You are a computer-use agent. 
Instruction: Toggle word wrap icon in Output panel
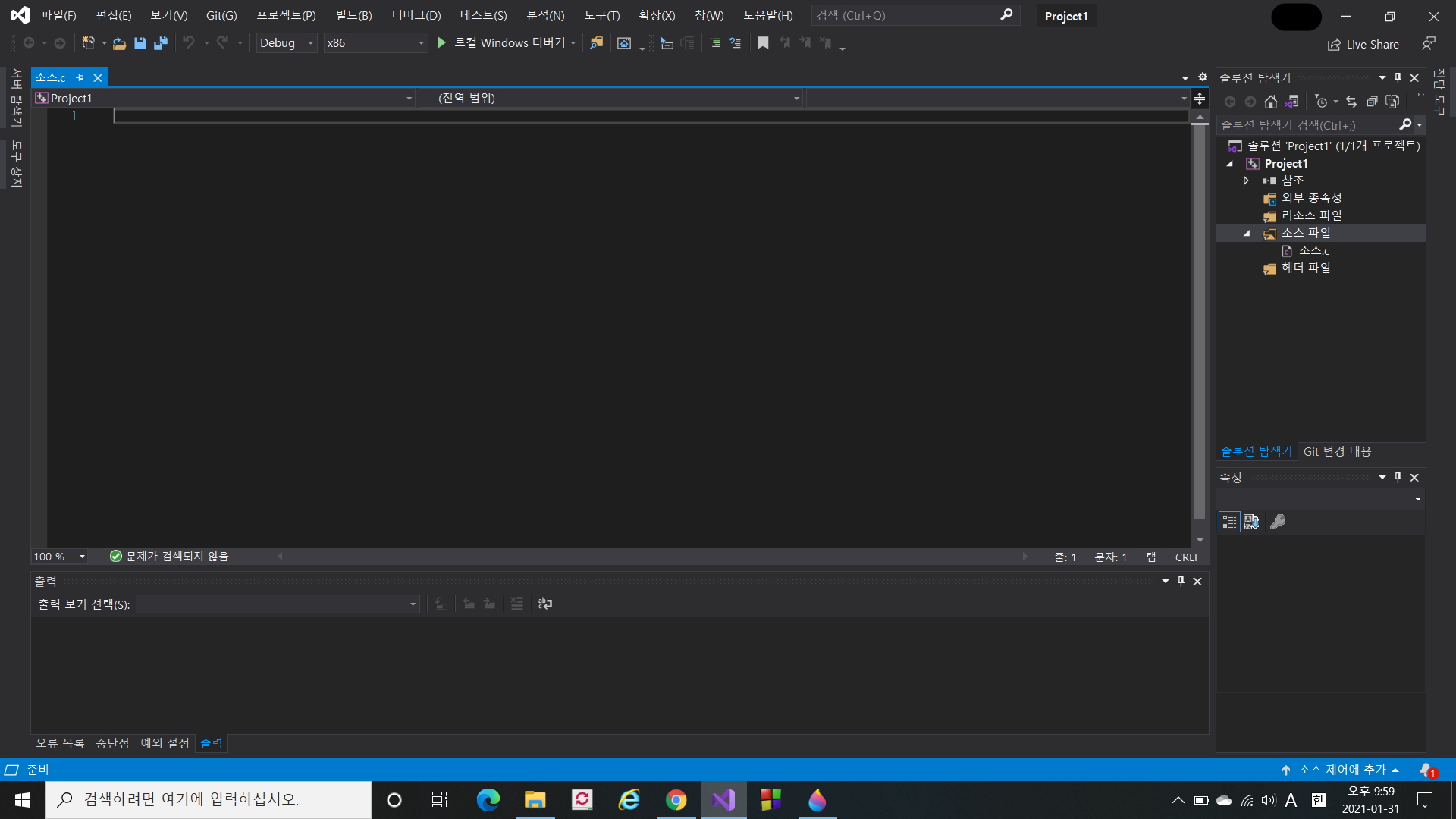click(545, 604)
